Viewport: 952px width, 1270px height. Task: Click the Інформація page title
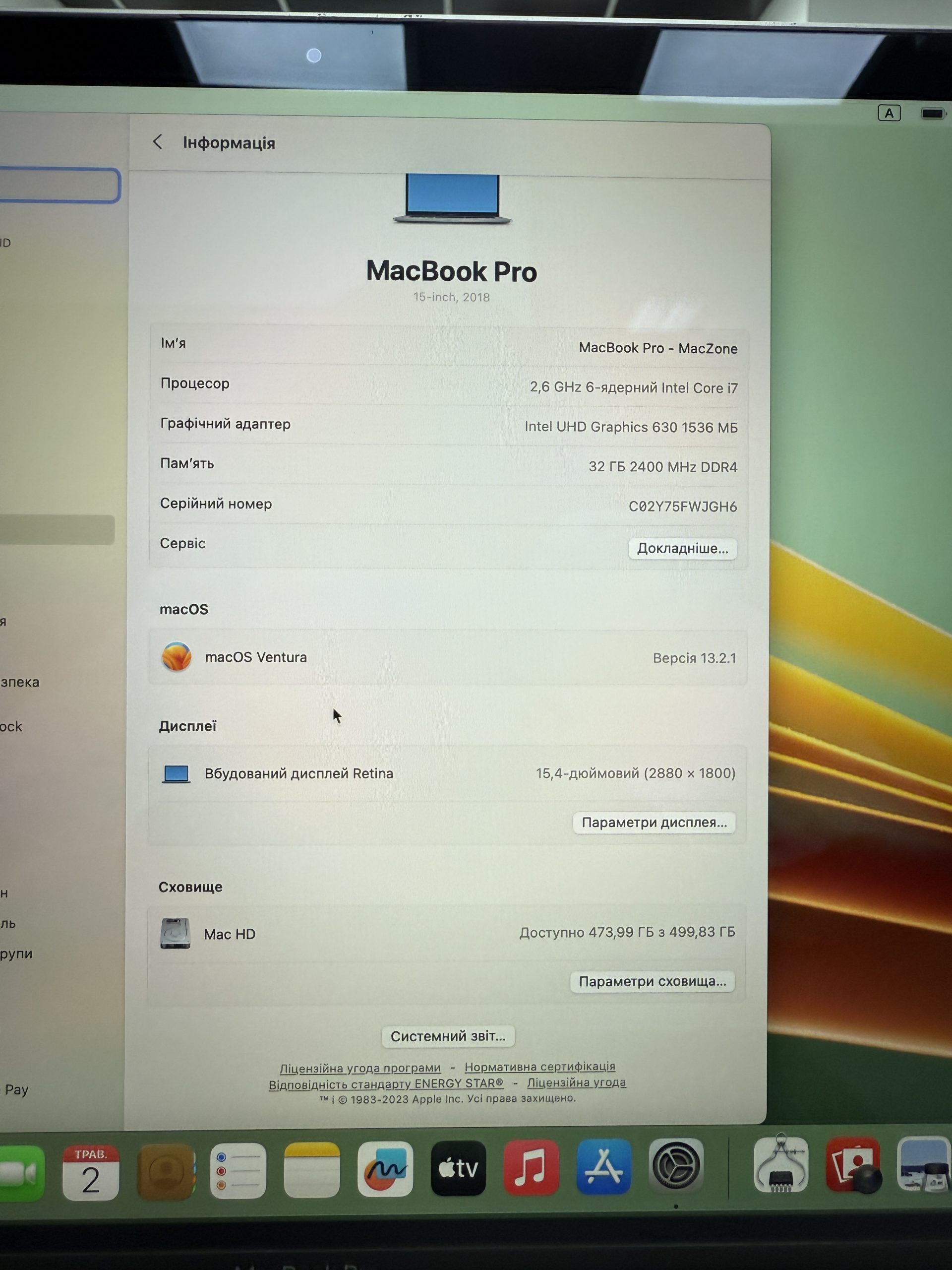(x=229, y=142)
